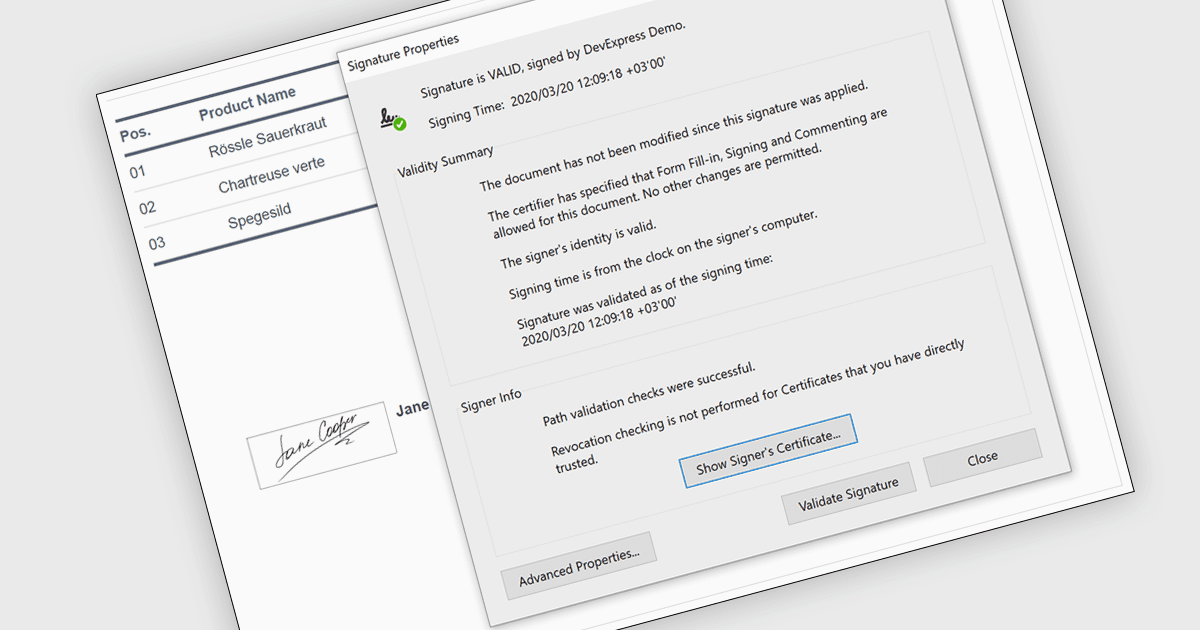1200x630 pixels.
Task: Select position 02 cell
Action: [147, 208]
